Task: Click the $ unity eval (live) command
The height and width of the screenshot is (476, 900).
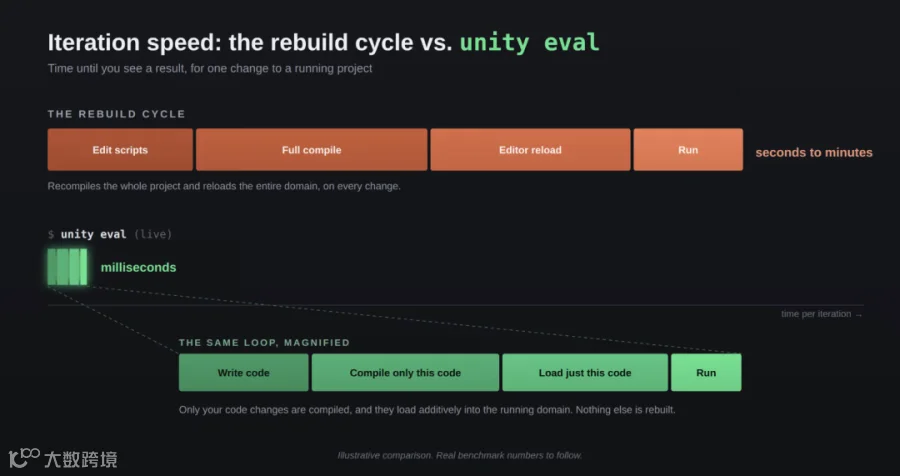Action: tap(110, 234)
